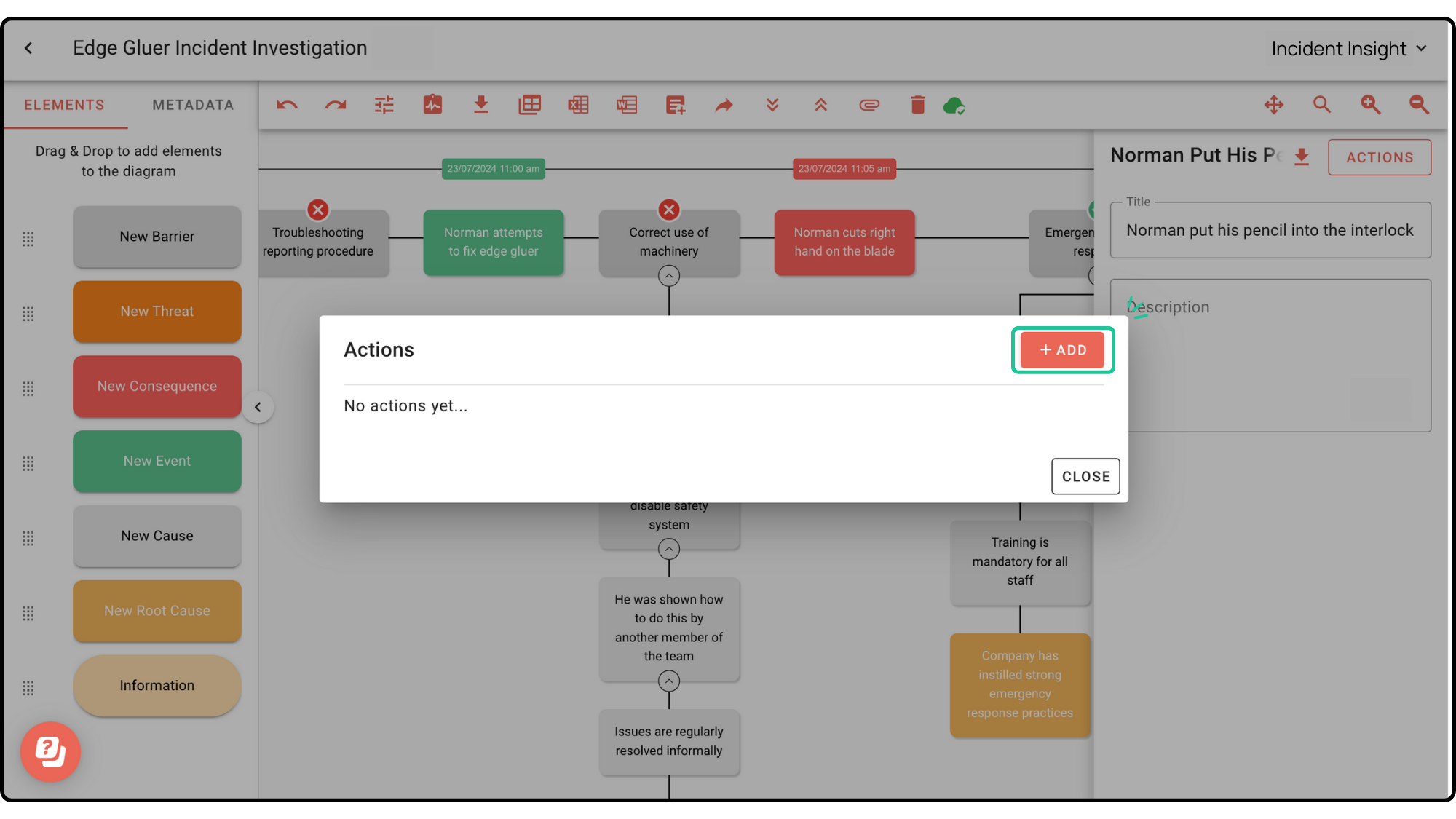Select the download icon in the toolbar
The height and width of the screenshot is (819, 1456).
[481, 105]
